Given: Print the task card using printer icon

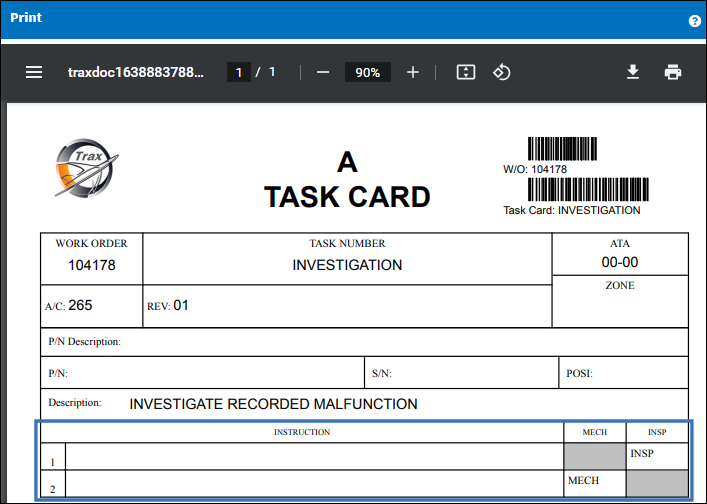Looking at the screenshot, I should 673,72.
